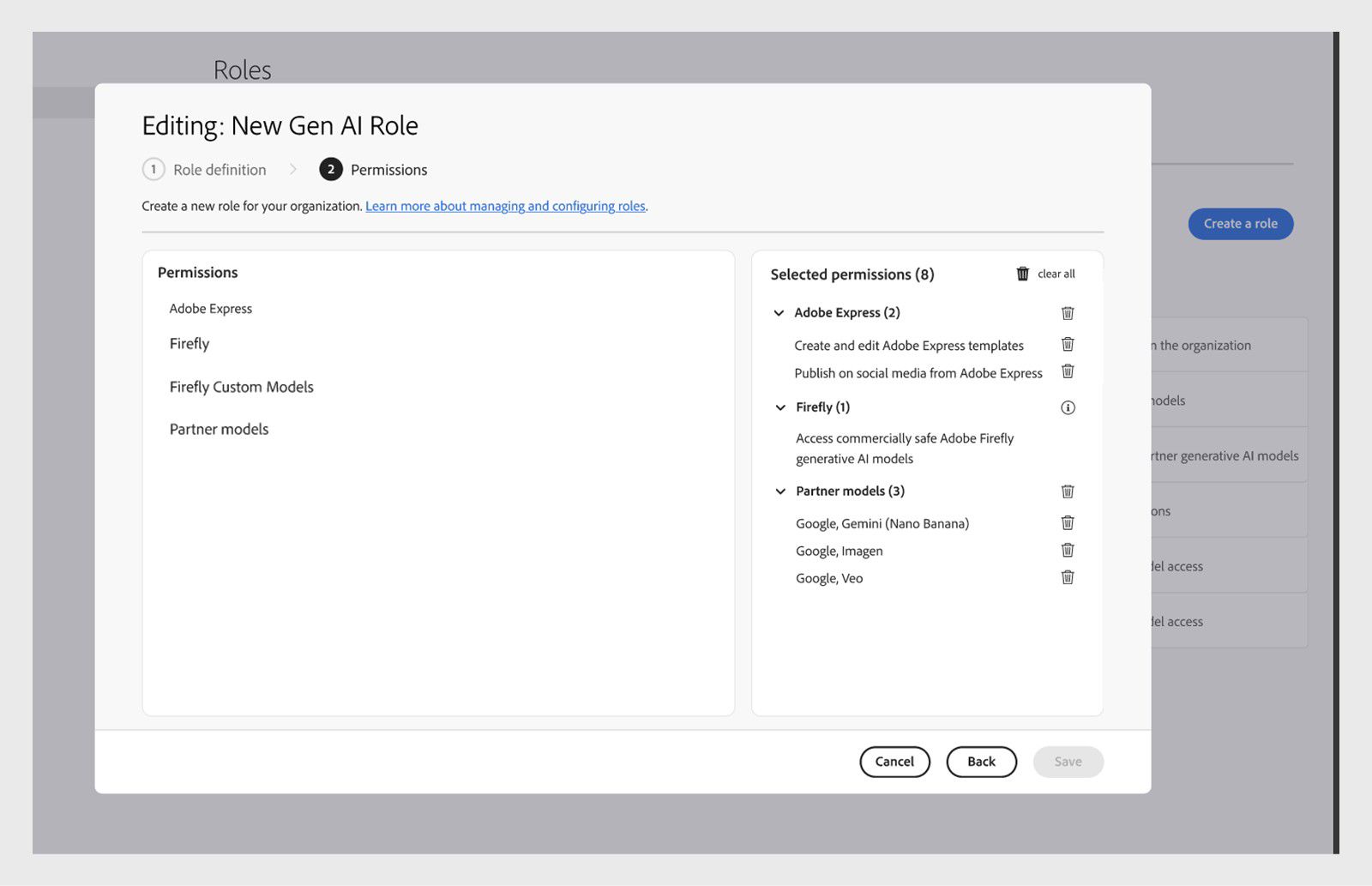Collapse the Adobe Express (2) section
The width and height of the screenshot is (1372, 886).
tap(779, 313)
